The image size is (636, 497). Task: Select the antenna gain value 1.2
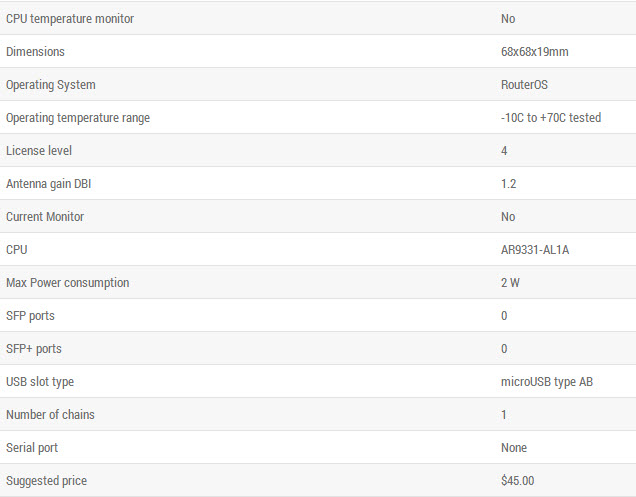click(509, 184)
